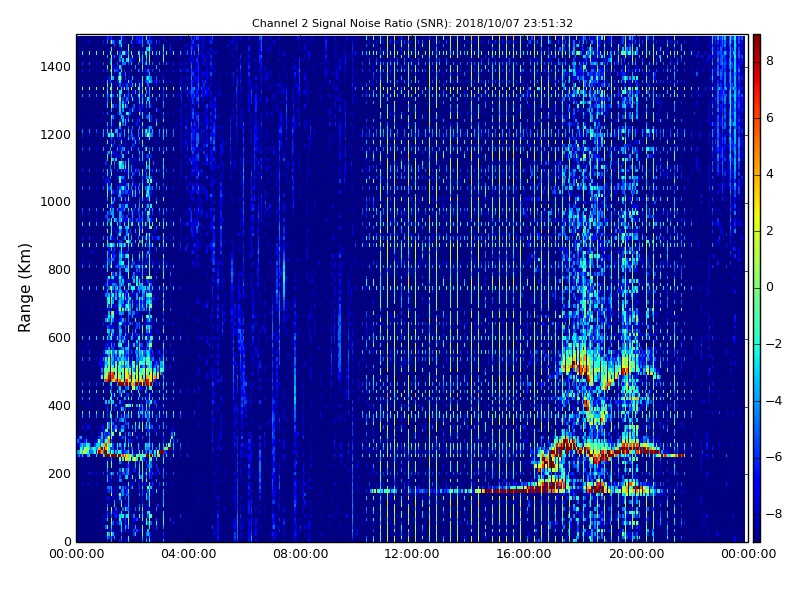Click the 600 range tick label

point(59,338)
